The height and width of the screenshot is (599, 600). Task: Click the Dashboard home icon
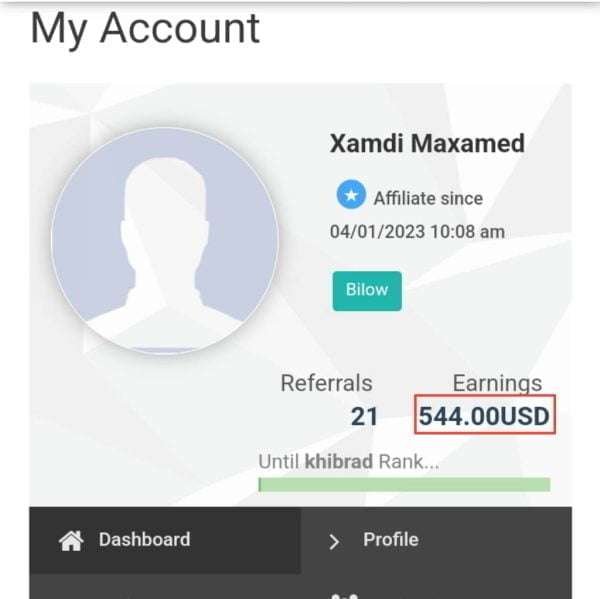[71, 540]
